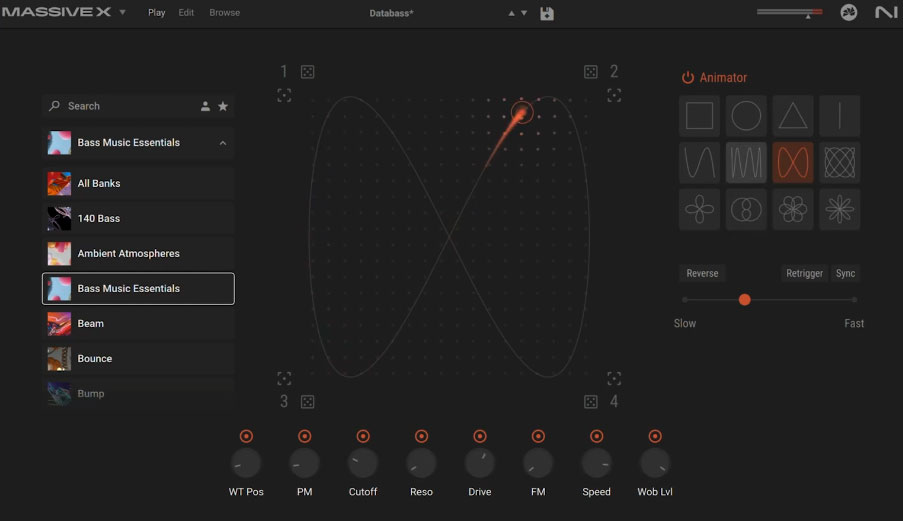Click the Drive knob

coord(480,463)
